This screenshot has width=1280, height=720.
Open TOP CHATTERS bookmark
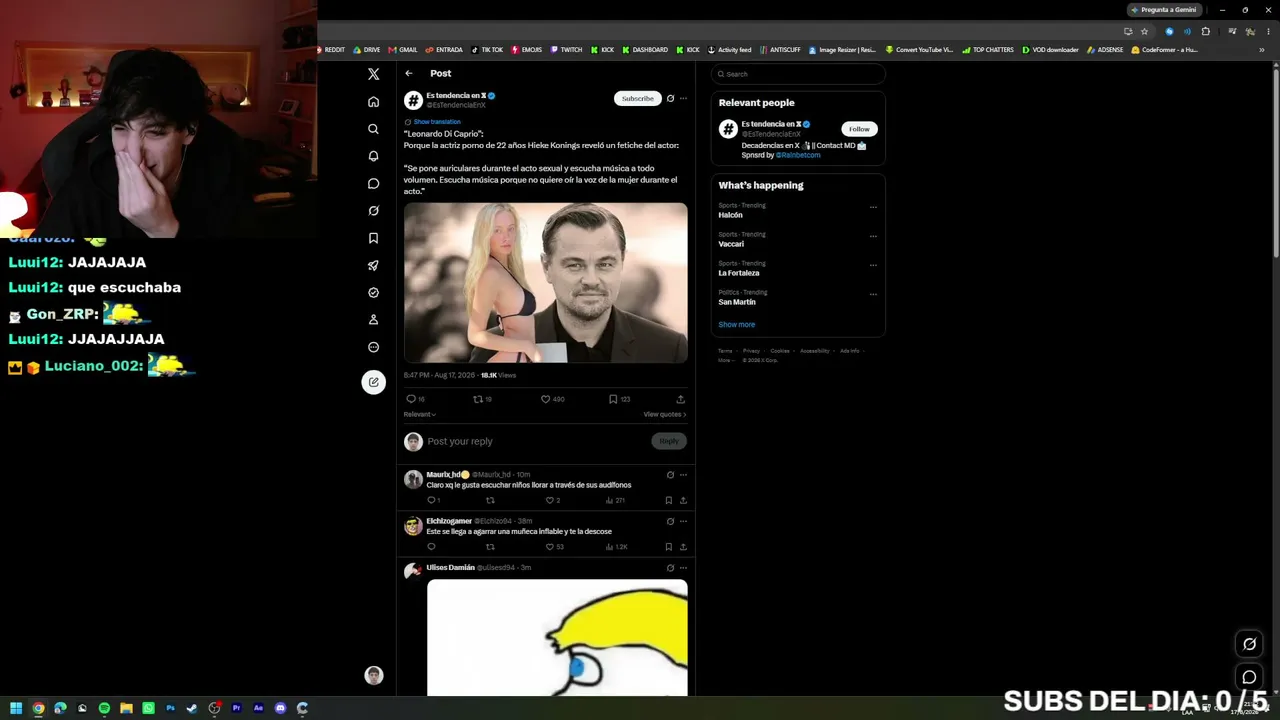point(988,50)
